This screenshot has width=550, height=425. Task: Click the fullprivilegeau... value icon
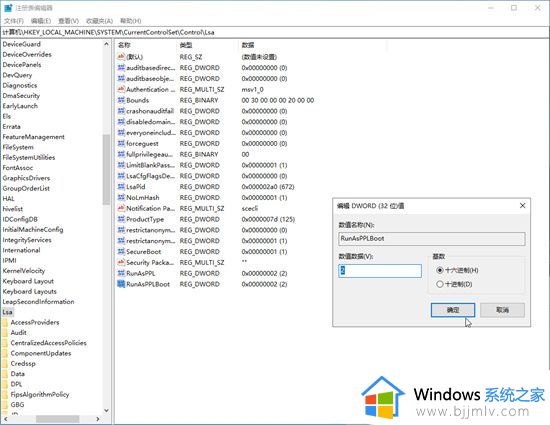point(121,154)
